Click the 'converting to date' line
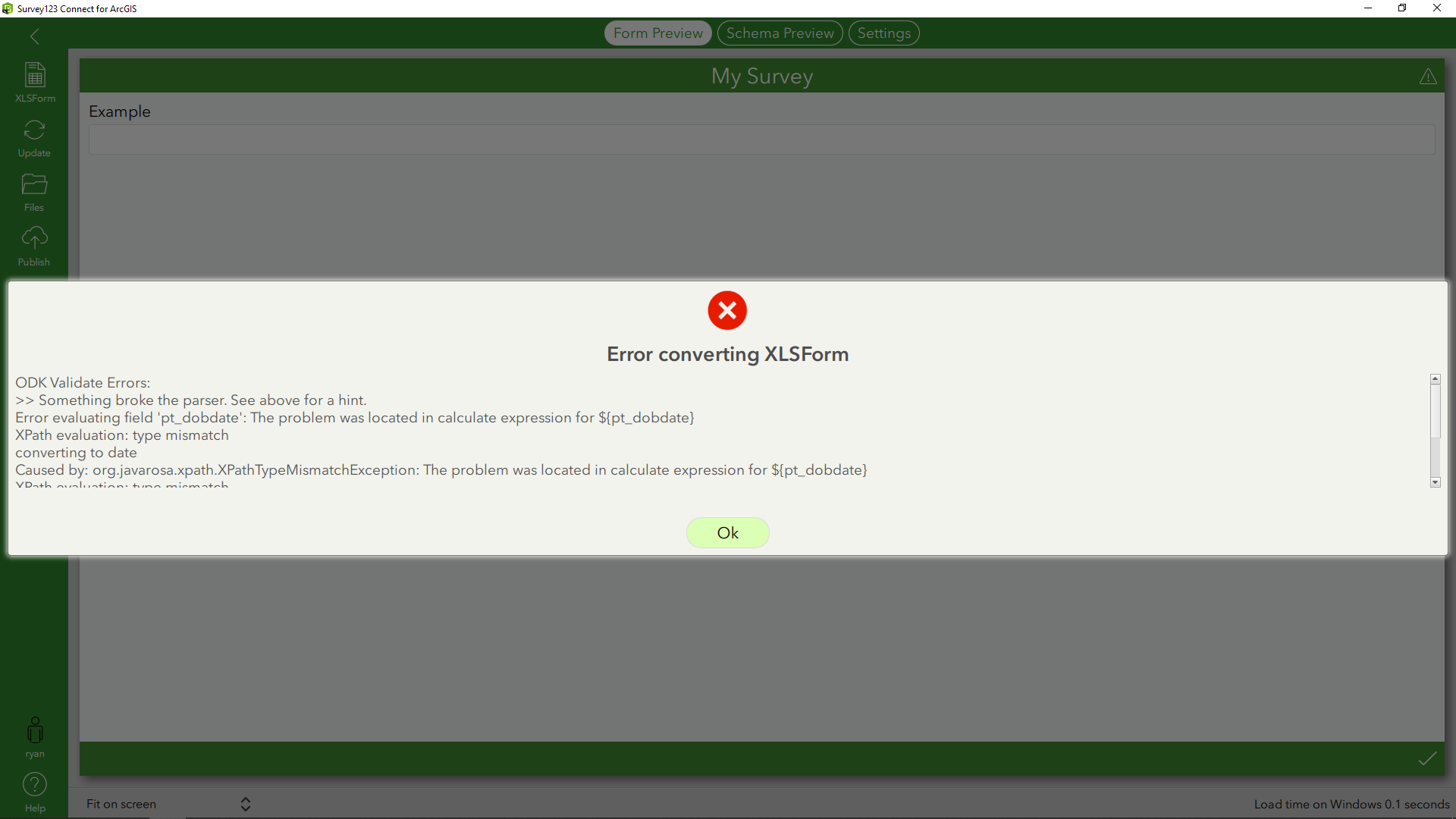This screenshot has height=819, width=1456. click(x=76, y=453)
